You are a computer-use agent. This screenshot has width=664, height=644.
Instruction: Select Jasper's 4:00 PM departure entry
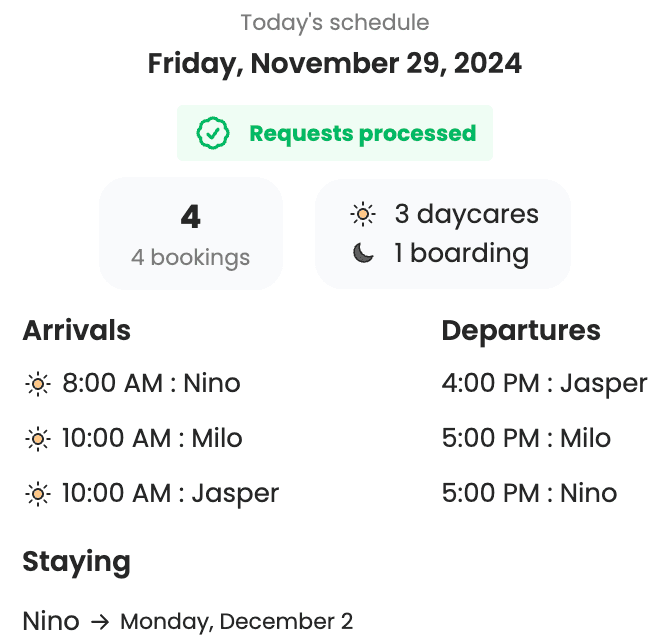[544, 384]
